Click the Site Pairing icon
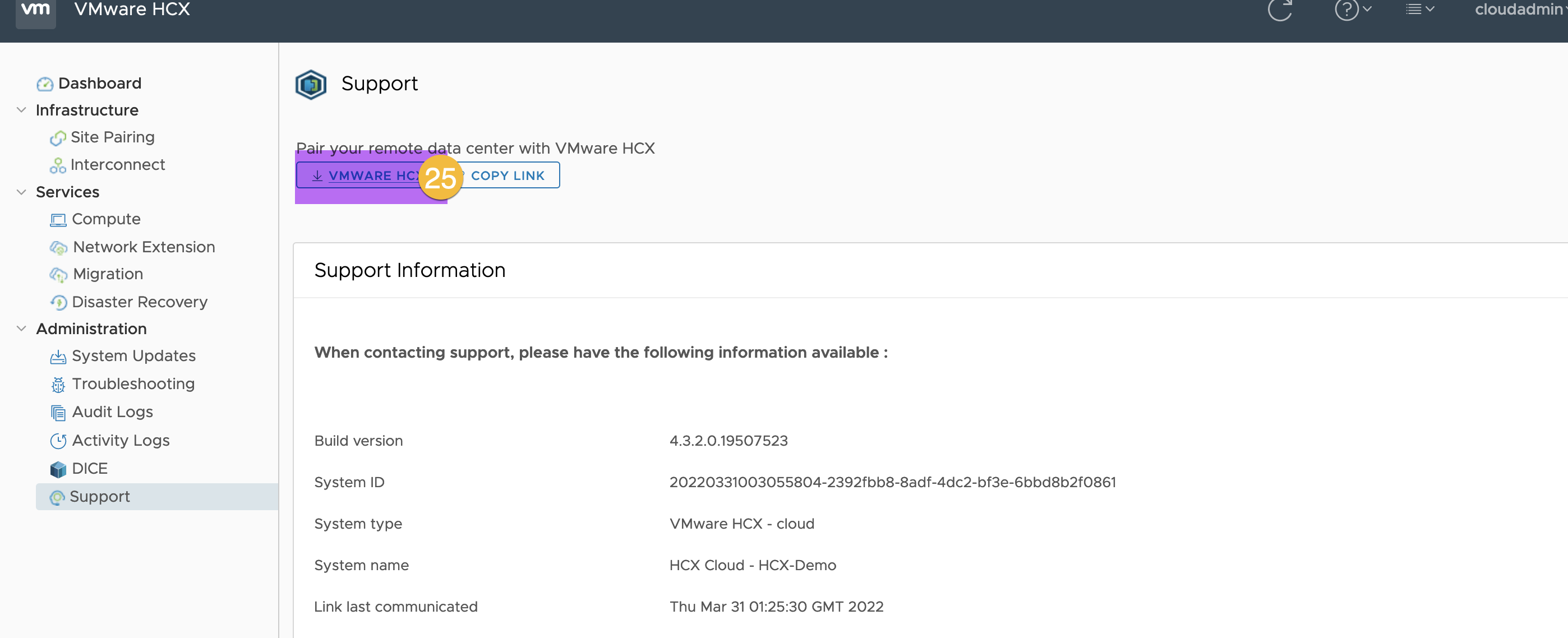1568x638 pixels. point(58,137)
